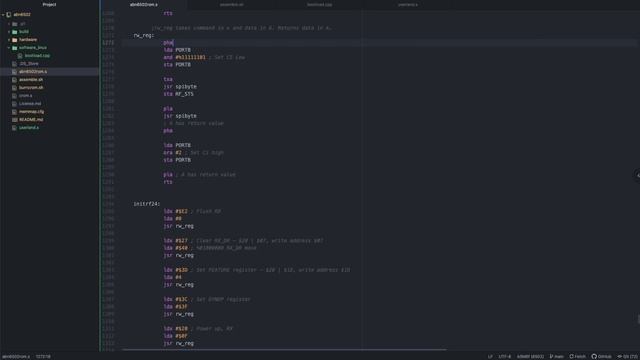The width and height of the screenshot is (640, 360).
Task: Open assemble.sh from the project tree
Action: click(x=31, y=80)
